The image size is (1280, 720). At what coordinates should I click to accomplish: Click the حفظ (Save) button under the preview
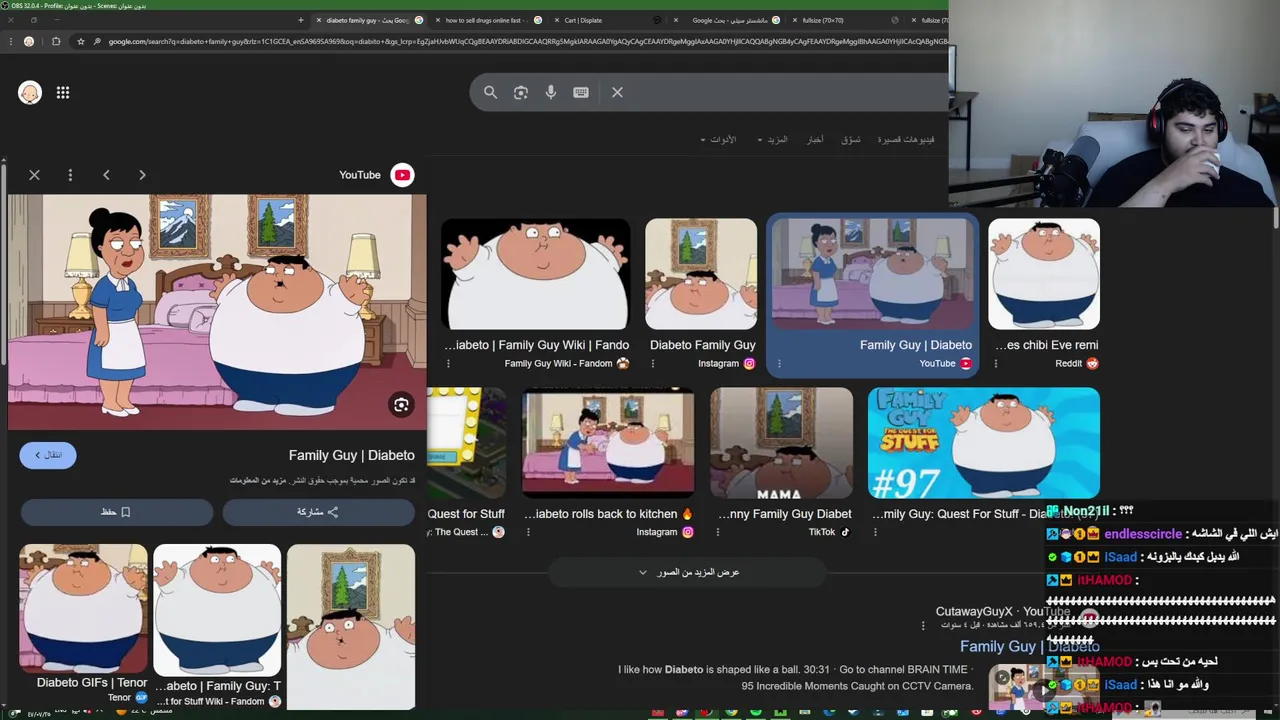(116, 512)
